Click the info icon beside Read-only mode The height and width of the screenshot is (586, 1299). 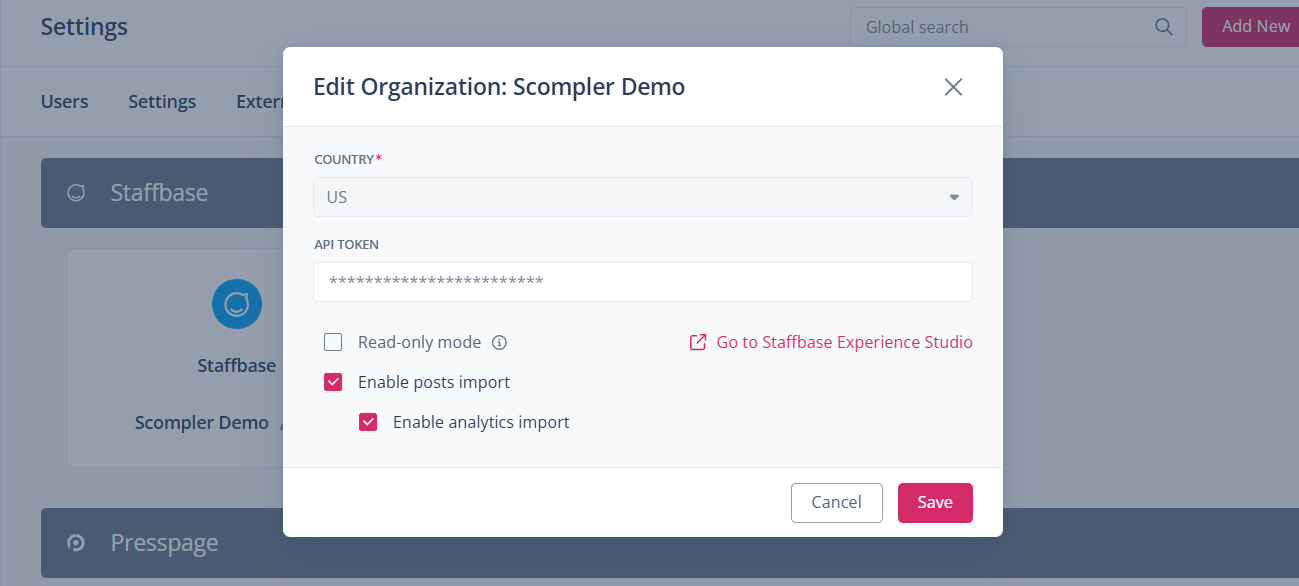click(500, 343)
